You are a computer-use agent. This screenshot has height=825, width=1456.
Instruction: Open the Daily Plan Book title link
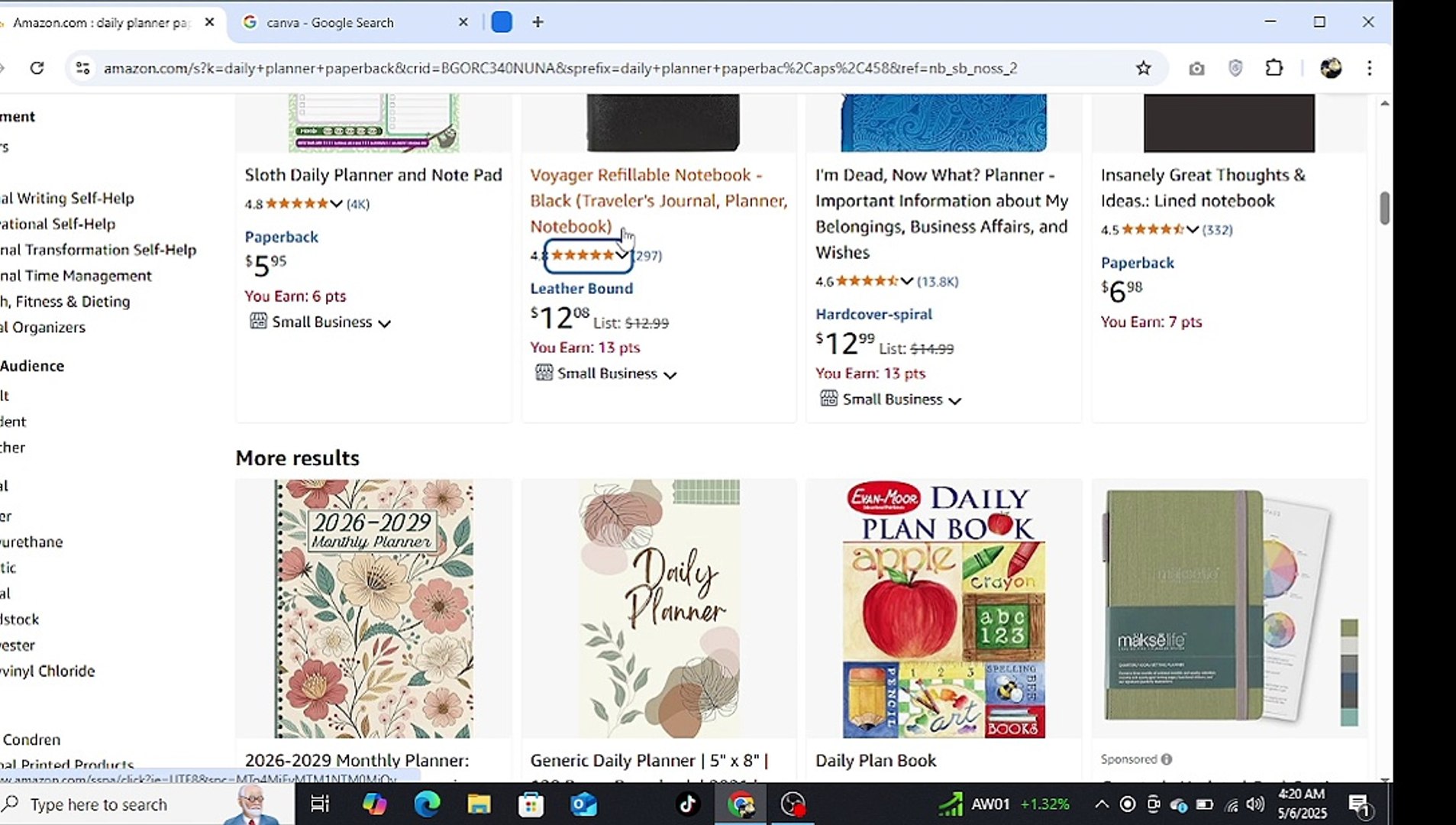pyautogui.click(x=876, y=761)
